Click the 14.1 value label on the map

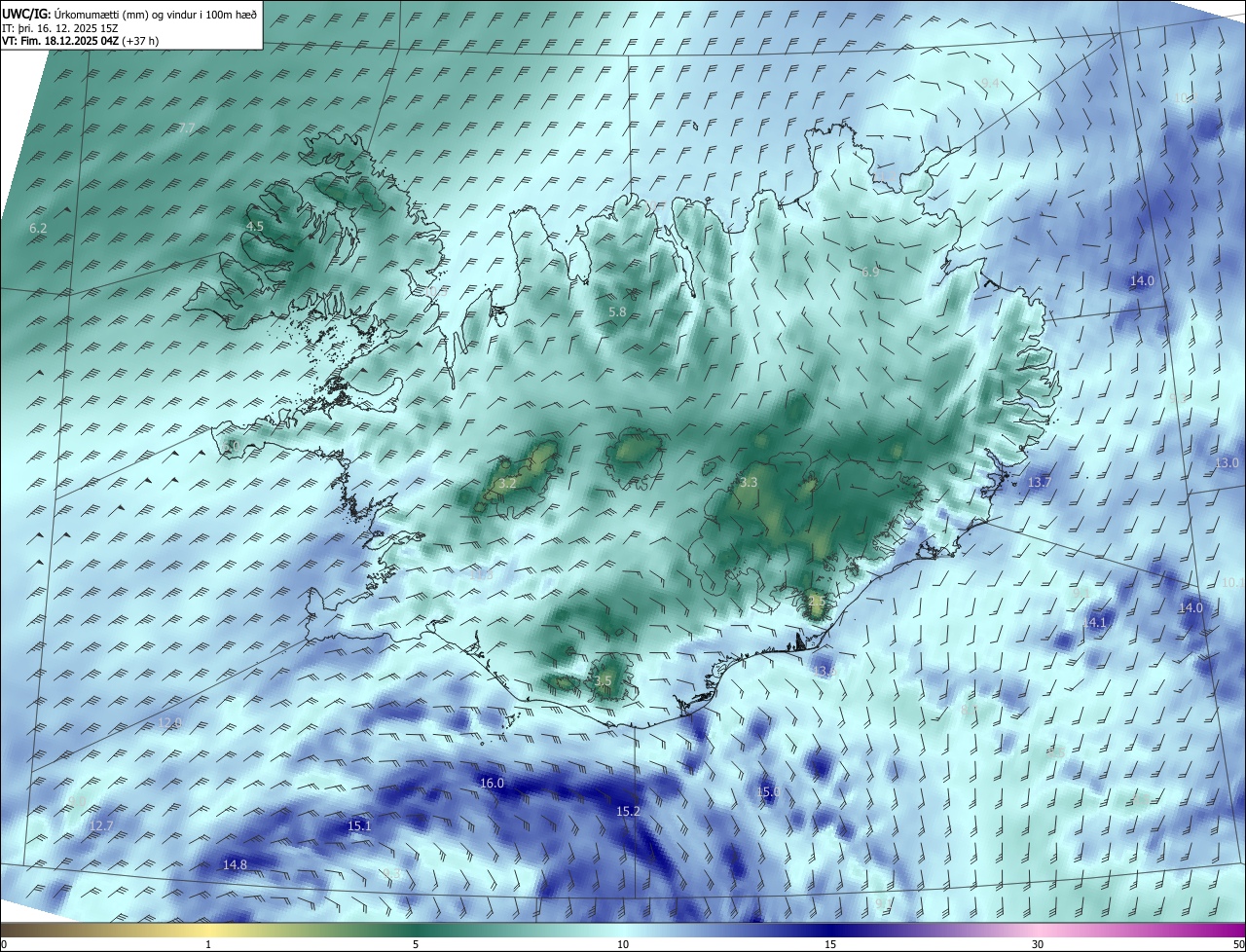click(1096, 622)
